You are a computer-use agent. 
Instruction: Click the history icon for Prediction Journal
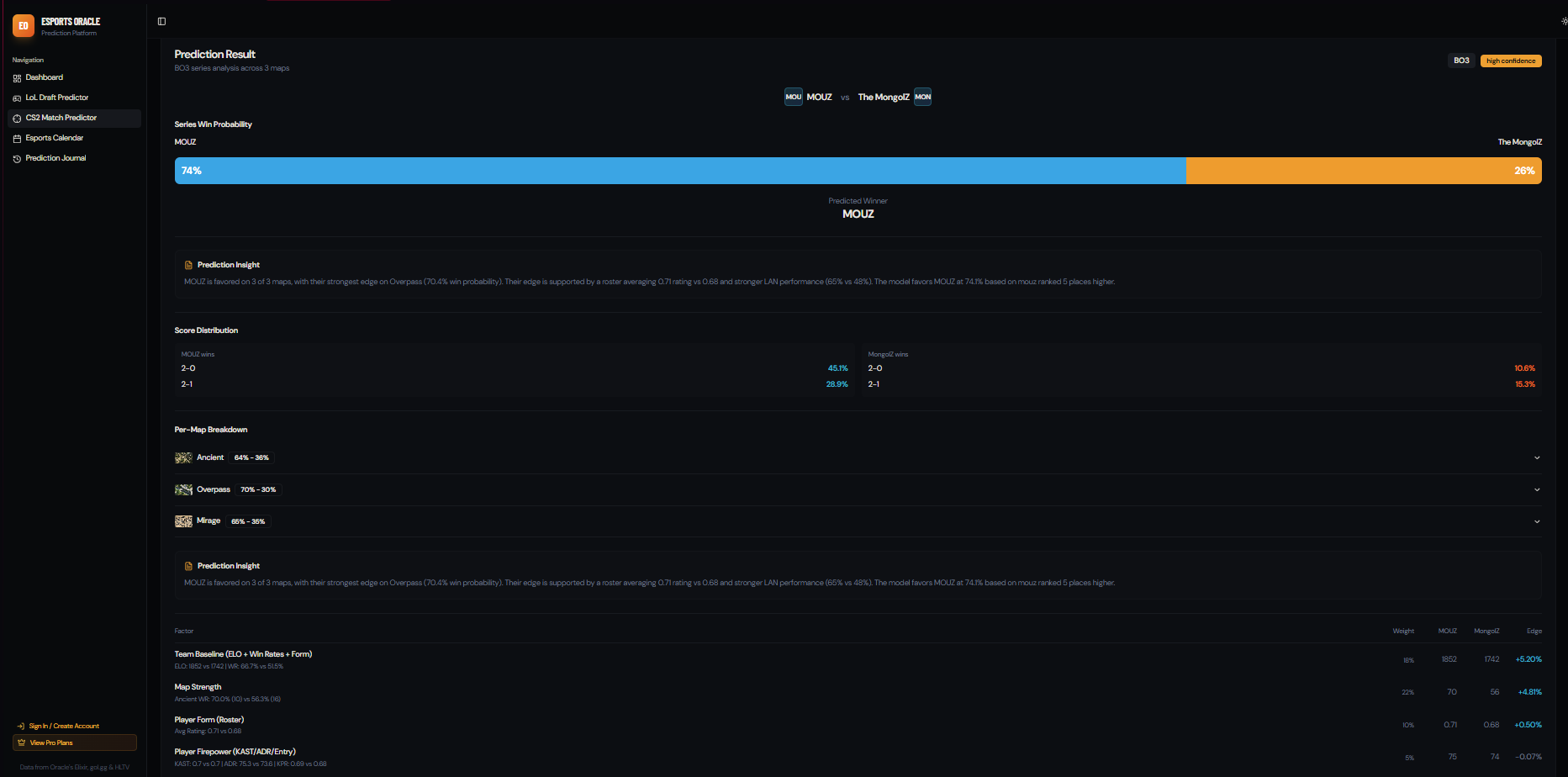(17, 159)
